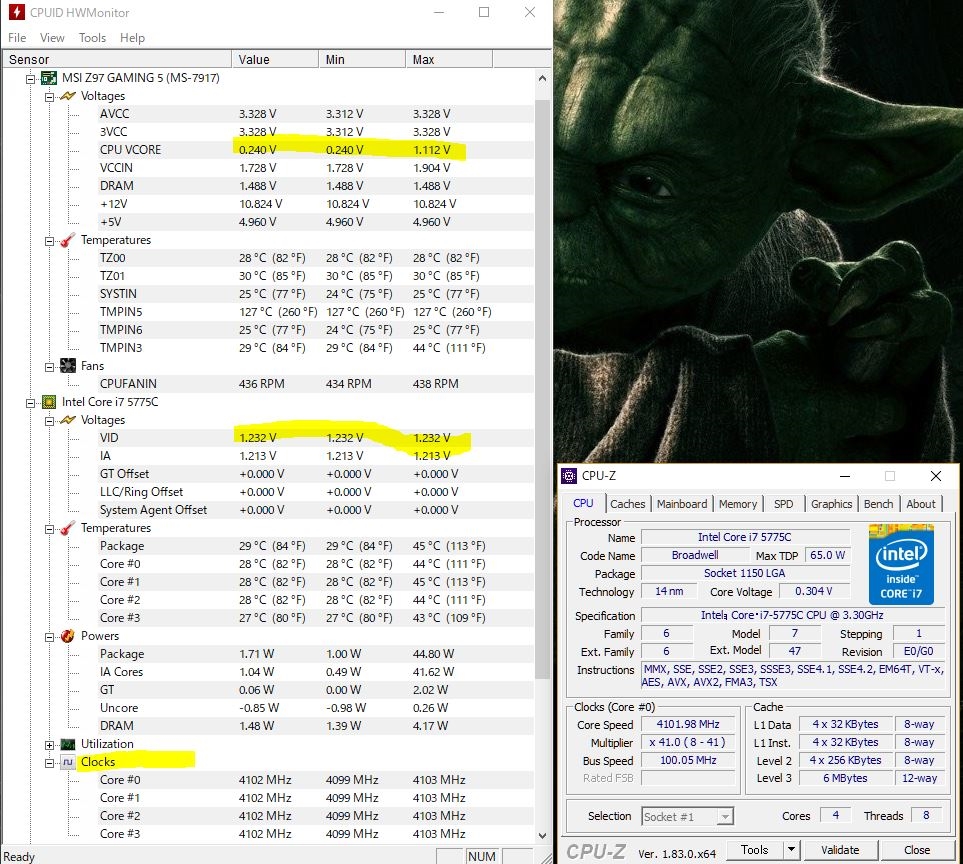Image resolution: width=963 pixels, height=864 pixels.
Task: Click the mainboard Temperatures thermometer icon
Action: (x=68, y=240)
